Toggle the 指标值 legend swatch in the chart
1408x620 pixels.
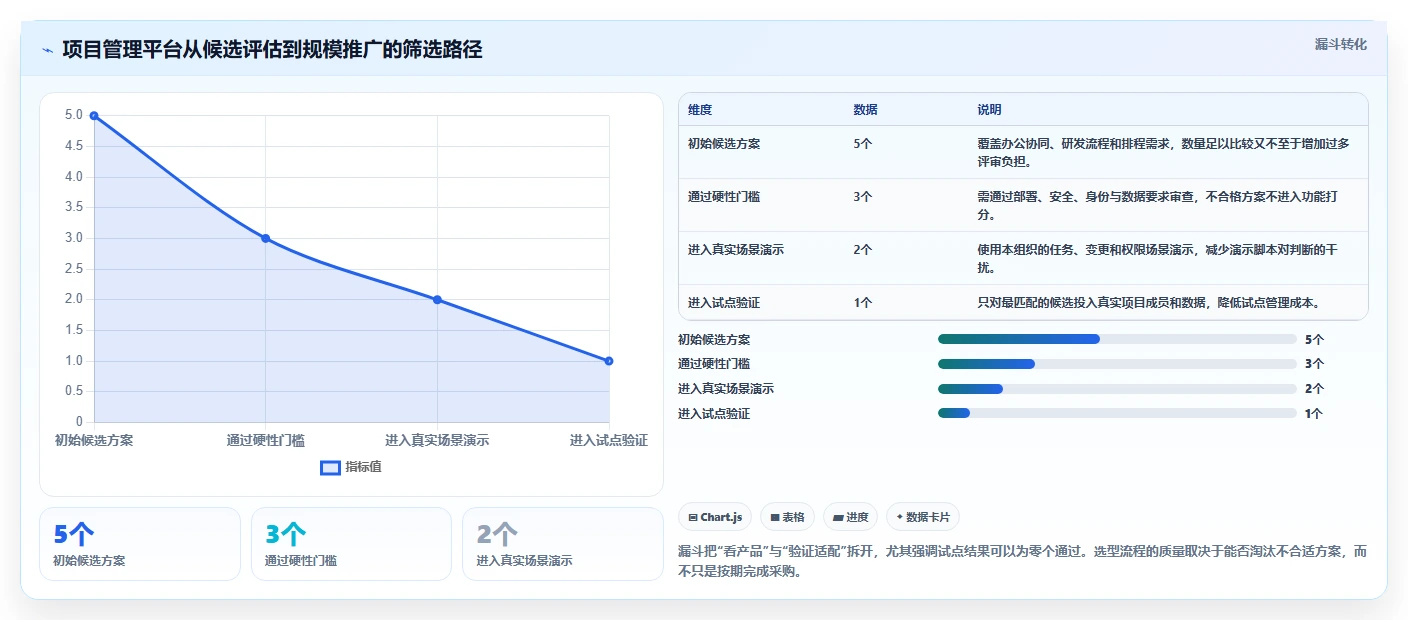(x=330, y=467)
